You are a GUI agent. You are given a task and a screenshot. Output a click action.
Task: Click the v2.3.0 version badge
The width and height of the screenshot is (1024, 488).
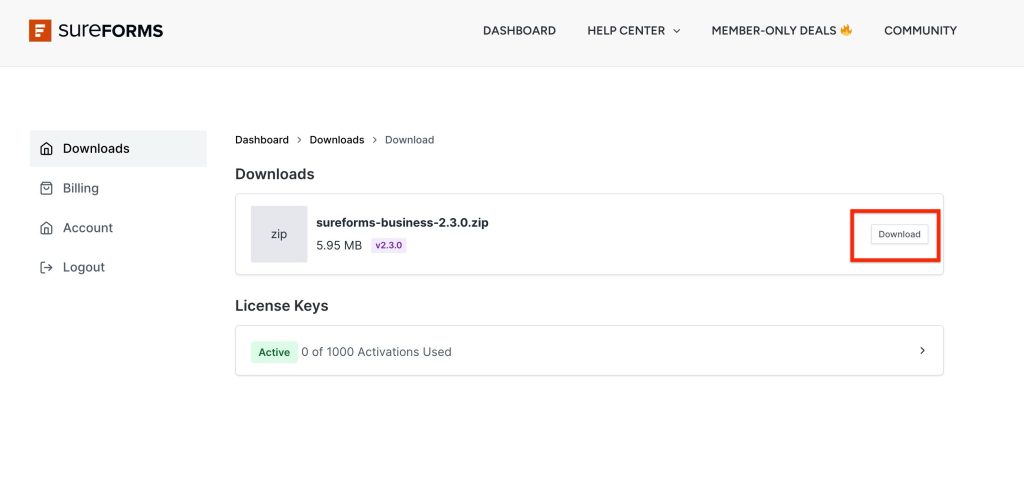389,245
